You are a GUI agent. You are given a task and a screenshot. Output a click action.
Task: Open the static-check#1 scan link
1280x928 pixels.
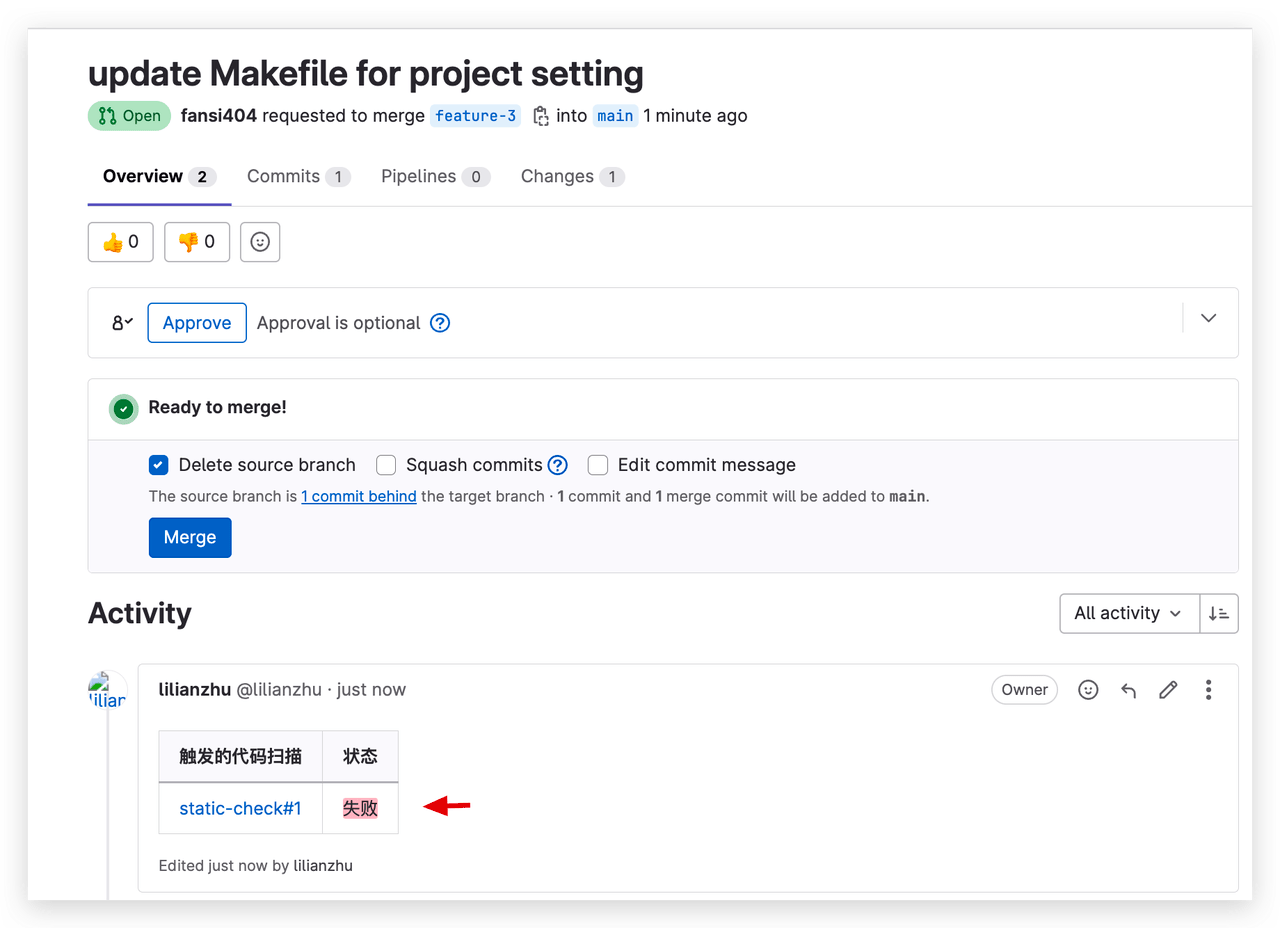pos(240,808)
